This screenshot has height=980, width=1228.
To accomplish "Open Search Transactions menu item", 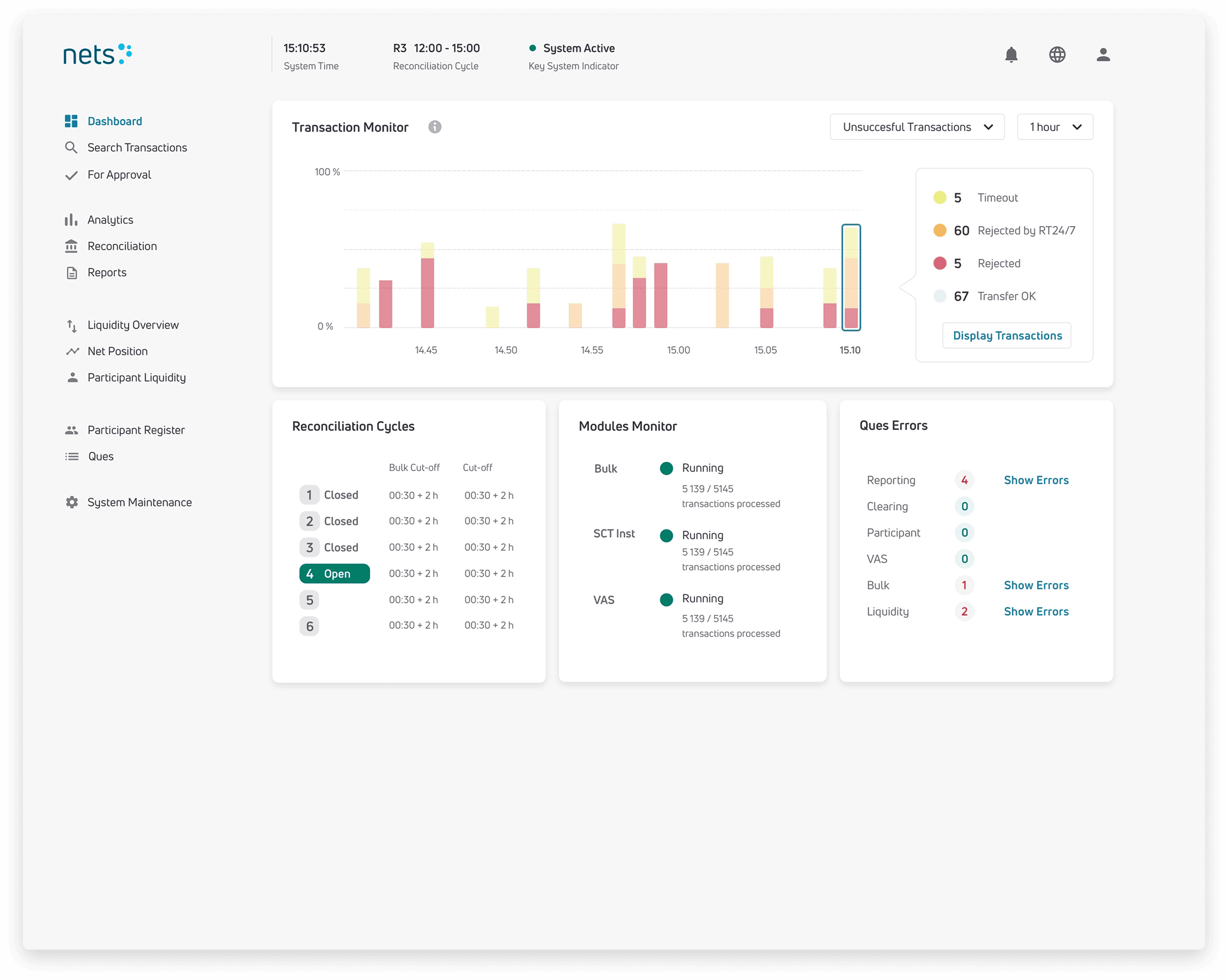I will [137, 147].
